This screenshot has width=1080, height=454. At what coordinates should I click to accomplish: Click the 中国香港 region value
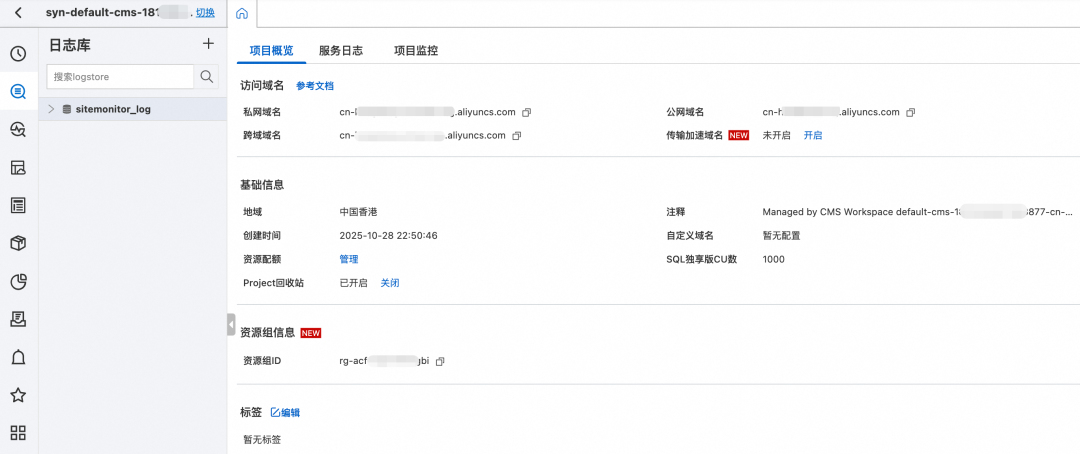point(358,212)
